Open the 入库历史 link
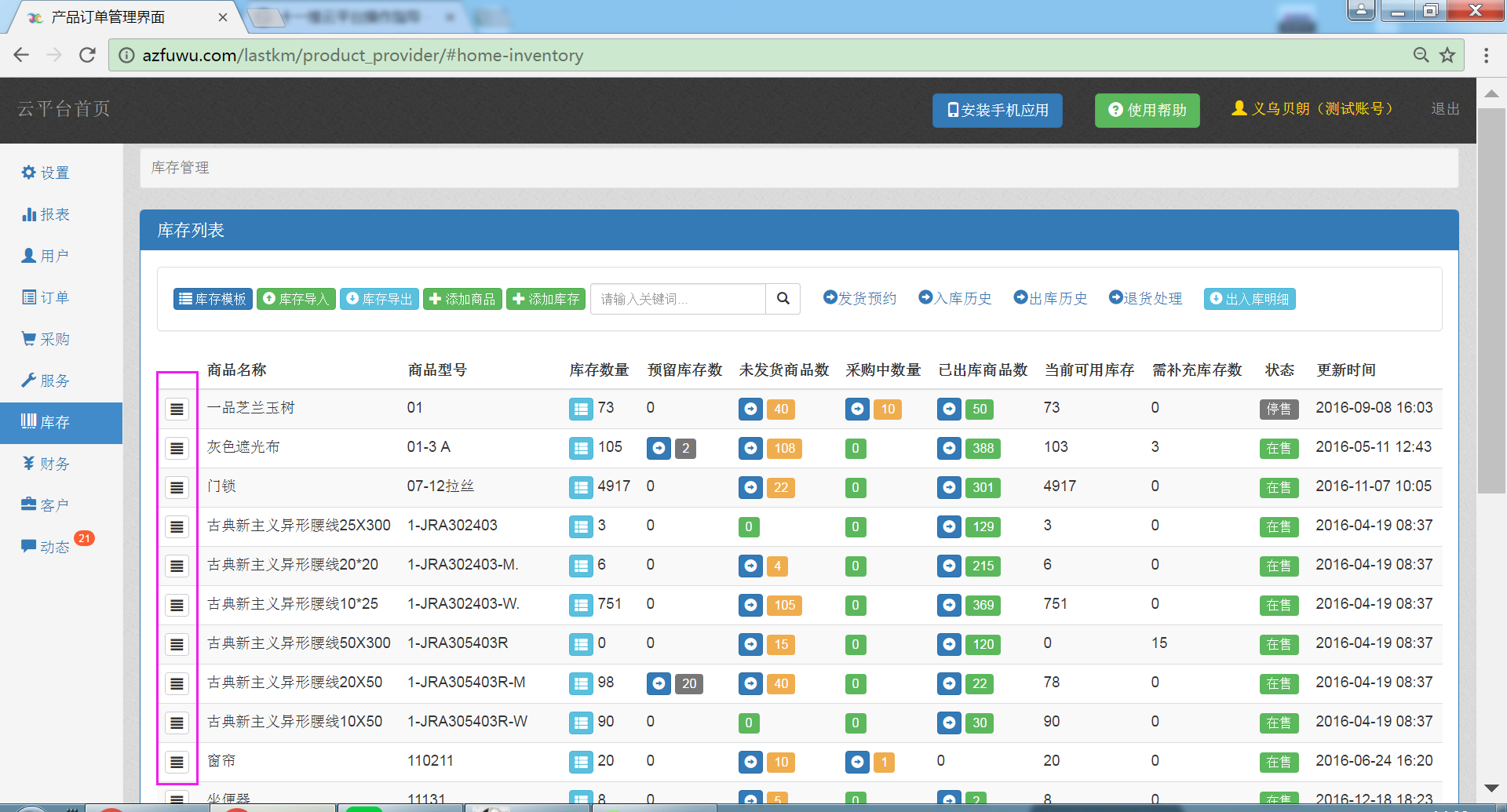The image size is (1507, 812). point(955,299)
